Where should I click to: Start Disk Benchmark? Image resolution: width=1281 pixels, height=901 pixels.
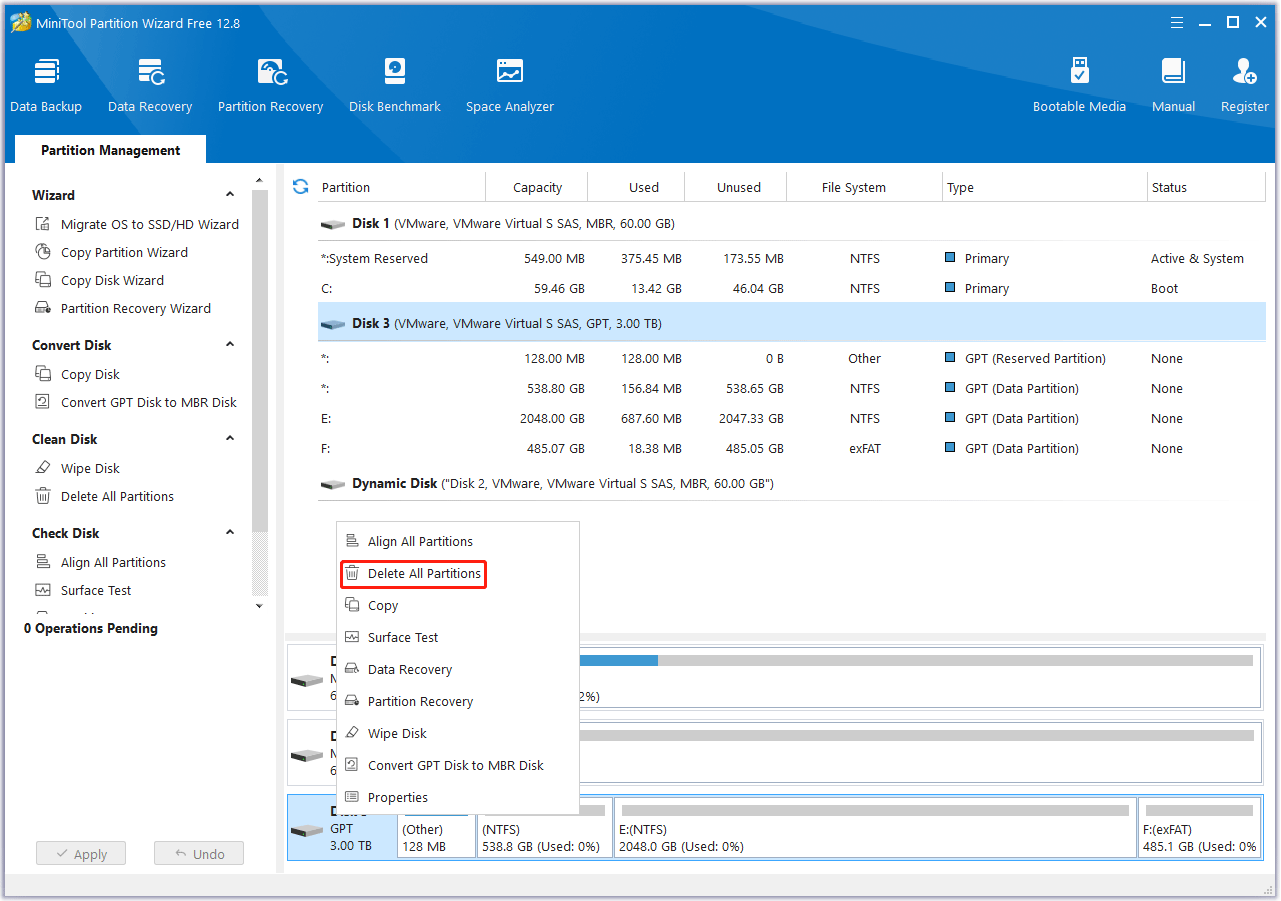[395, 85]
